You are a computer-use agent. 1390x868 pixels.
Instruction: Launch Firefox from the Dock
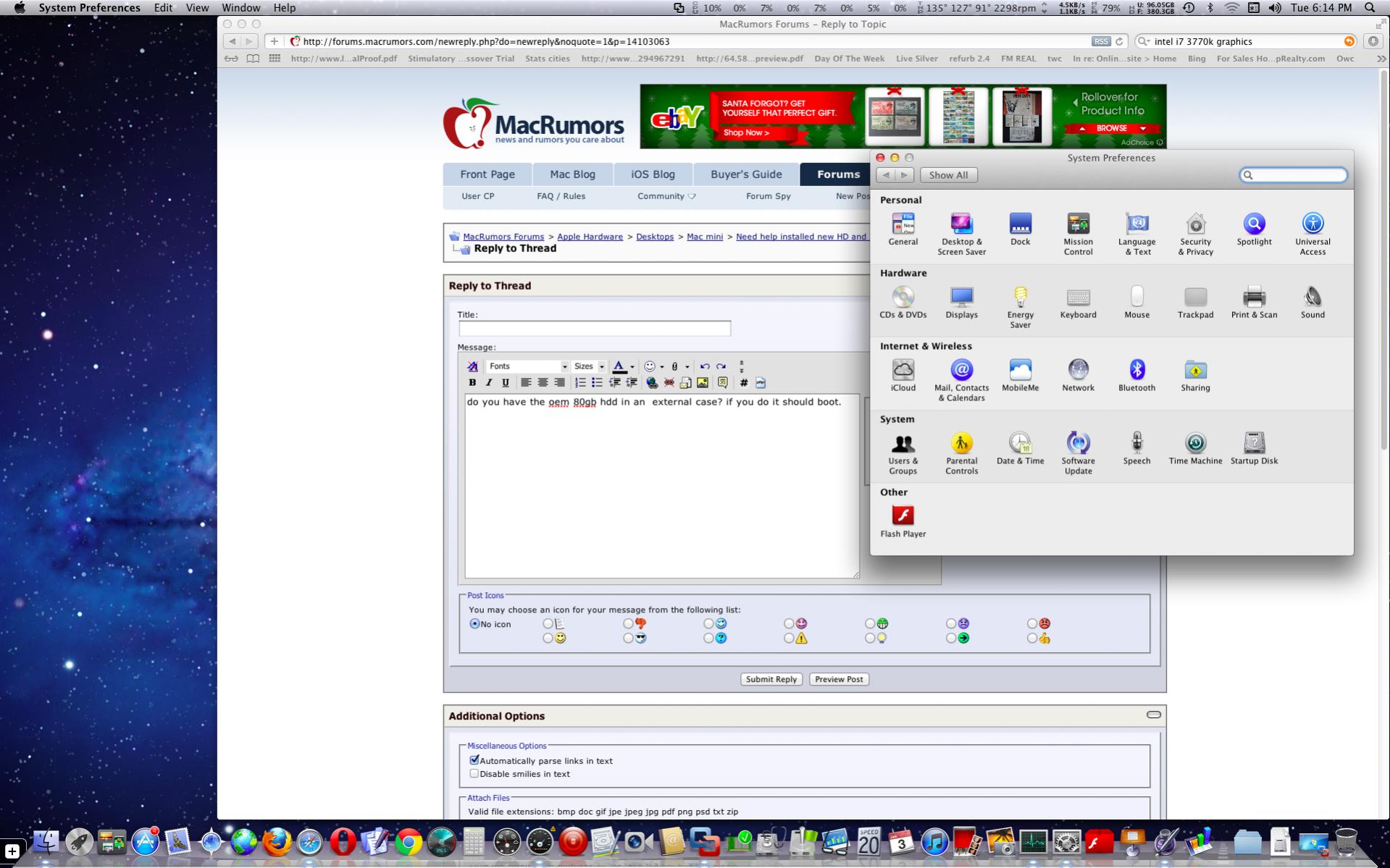[x=276, y=842]
